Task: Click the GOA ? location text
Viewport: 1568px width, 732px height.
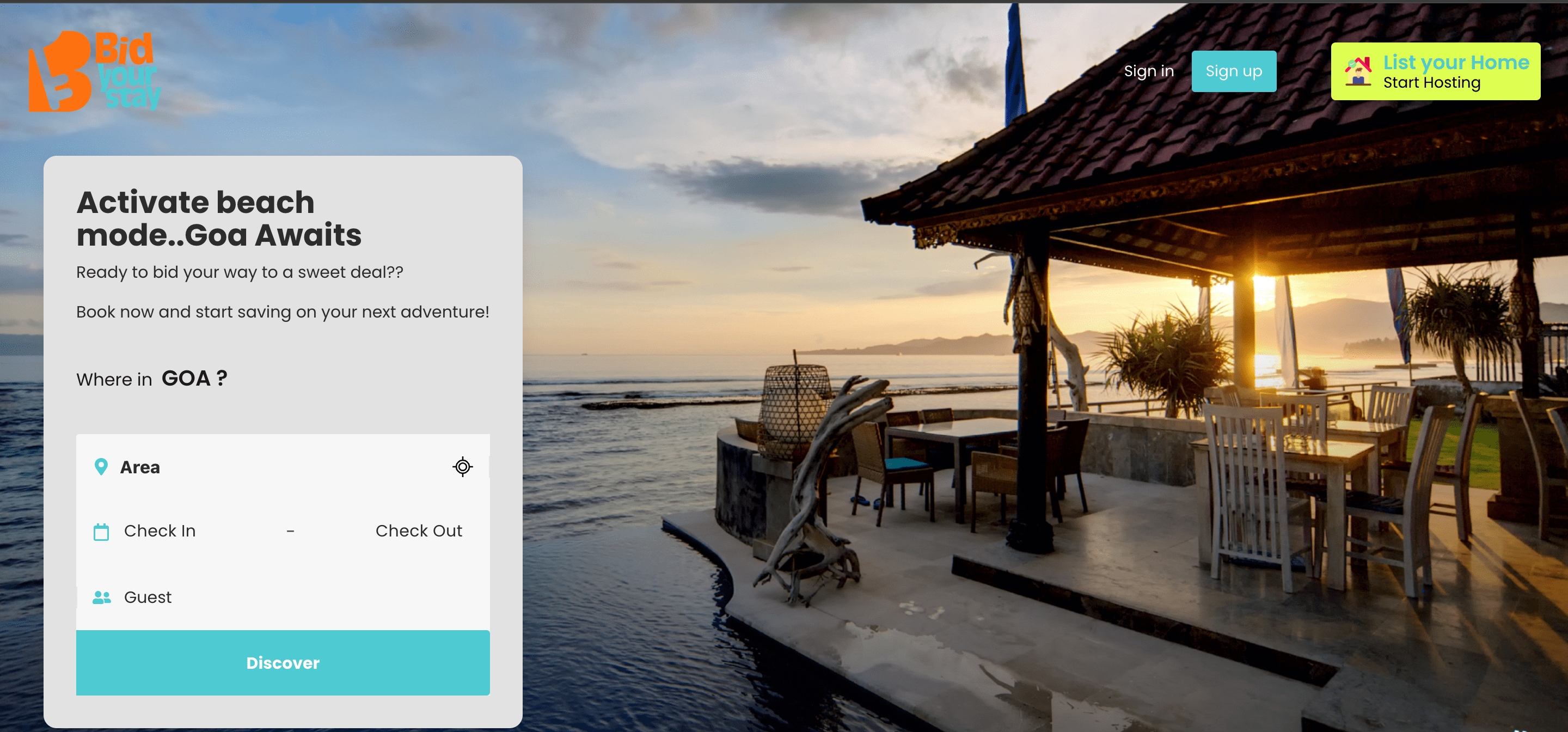Action: pos(195,378)
